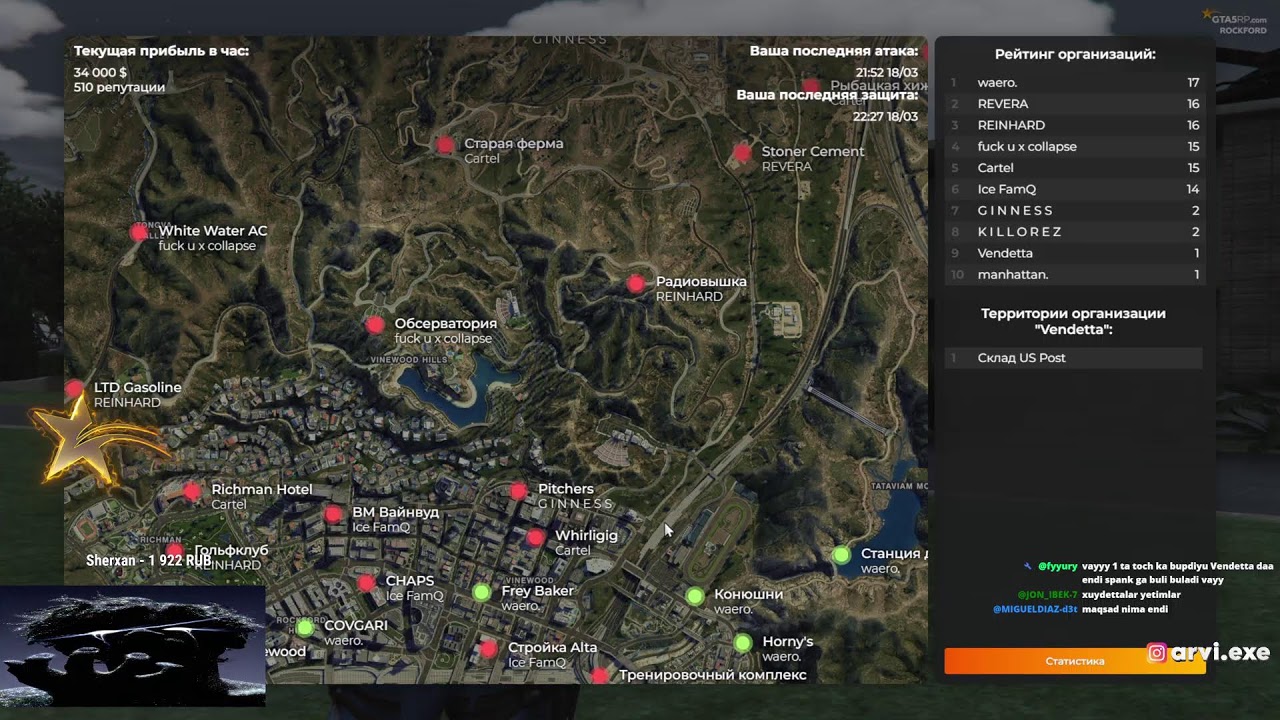Click the Pitchers territory marker
The height and width of the screenshot is (720, 1280).
click(519, 491)
